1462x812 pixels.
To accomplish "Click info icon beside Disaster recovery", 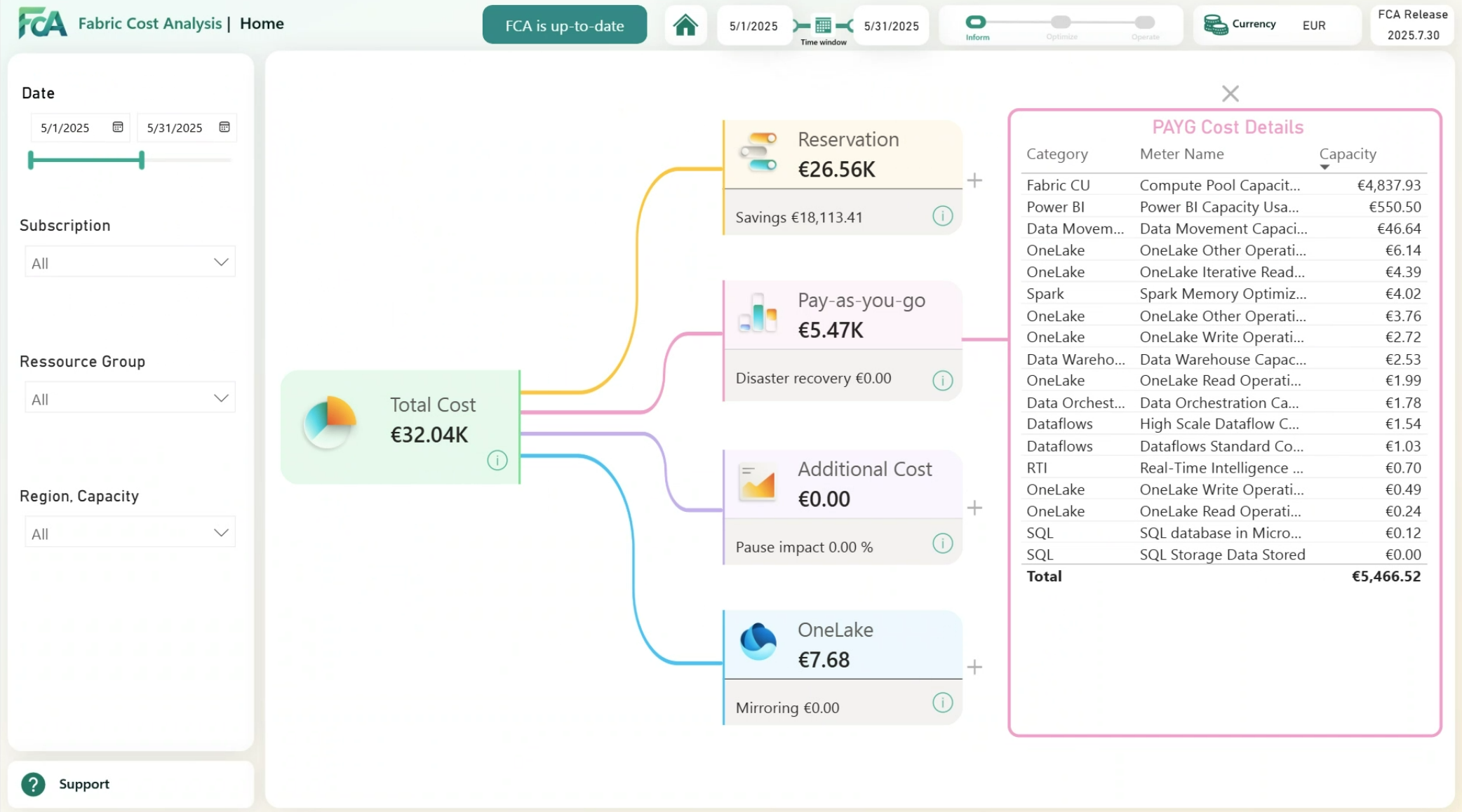I will [942, 380].
